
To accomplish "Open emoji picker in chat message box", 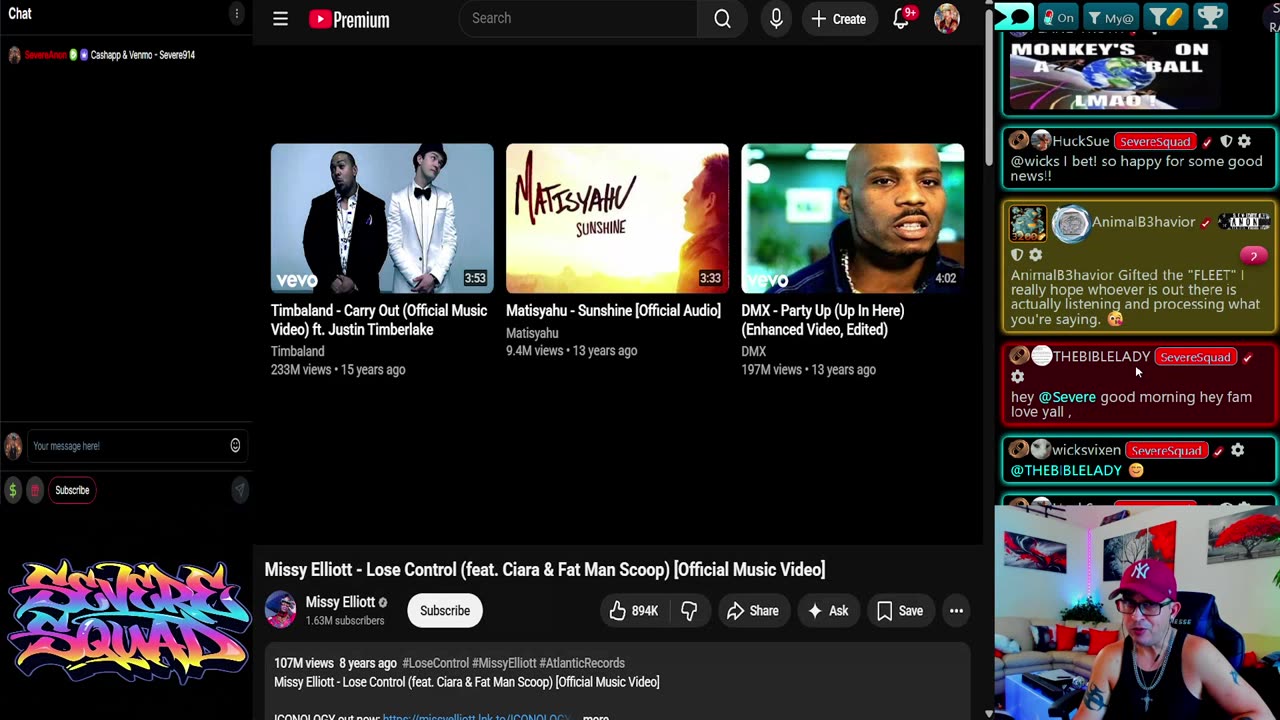I will click(x=235, y=446).
